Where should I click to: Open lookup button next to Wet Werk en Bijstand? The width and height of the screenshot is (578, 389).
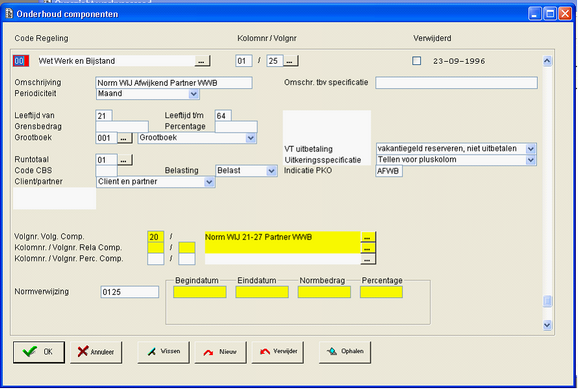coord(202,61)
